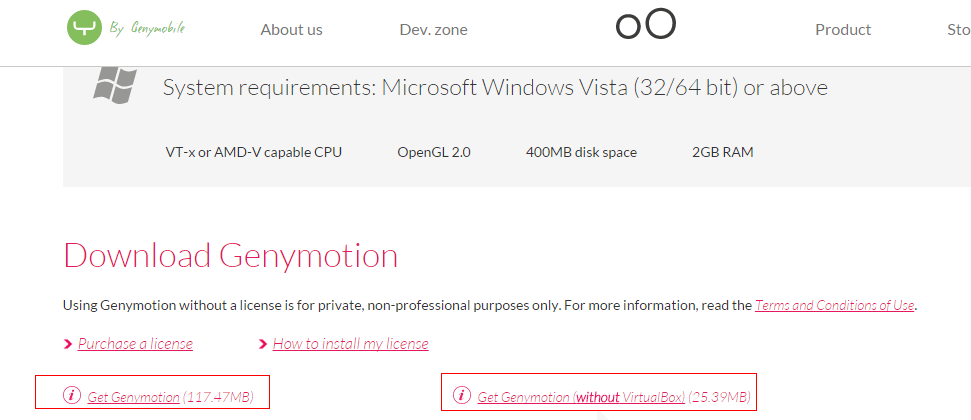Follow the Purchase a license link

[x=135, y=344]
